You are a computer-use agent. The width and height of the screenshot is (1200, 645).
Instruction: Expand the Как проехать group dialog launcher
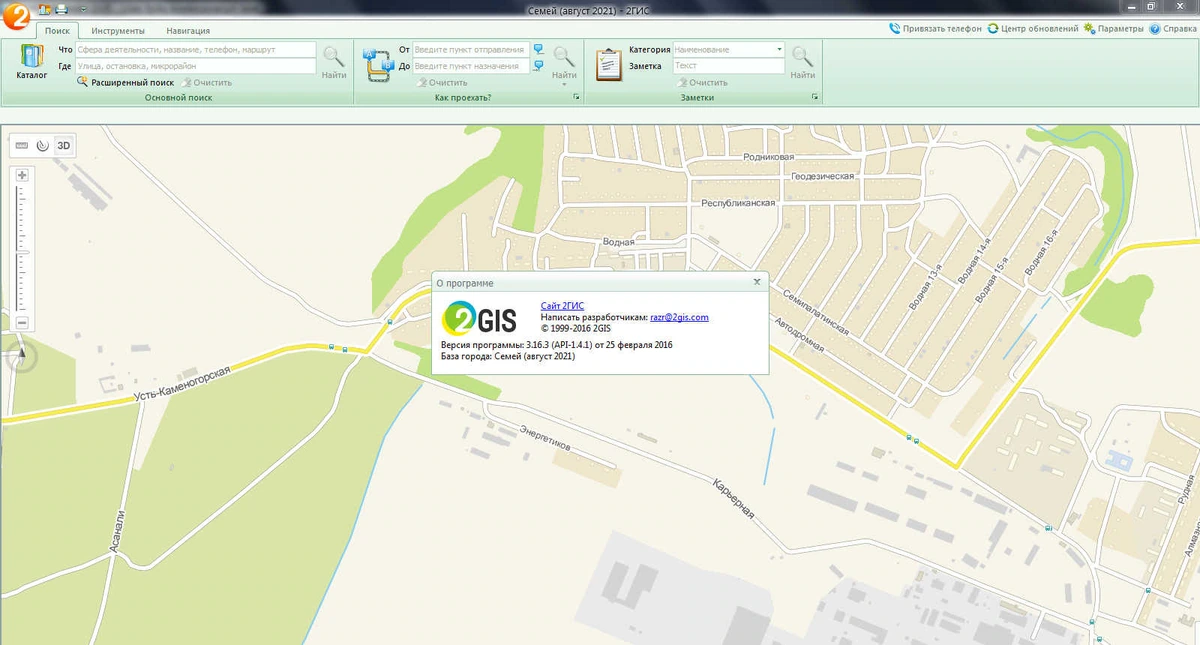click(x=576, y=97)
